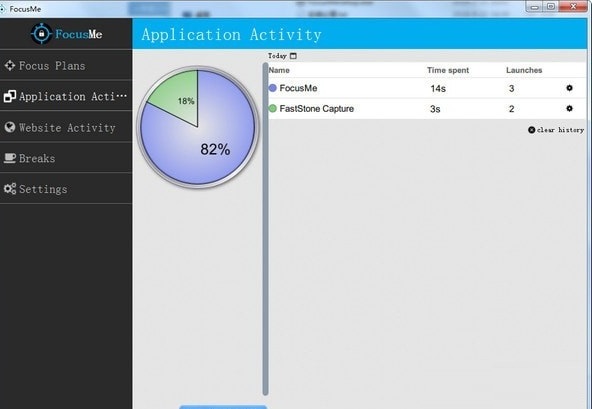Close the FocusMe window
The width and height of the screenshot is (592, 409).
pos(573,6)
